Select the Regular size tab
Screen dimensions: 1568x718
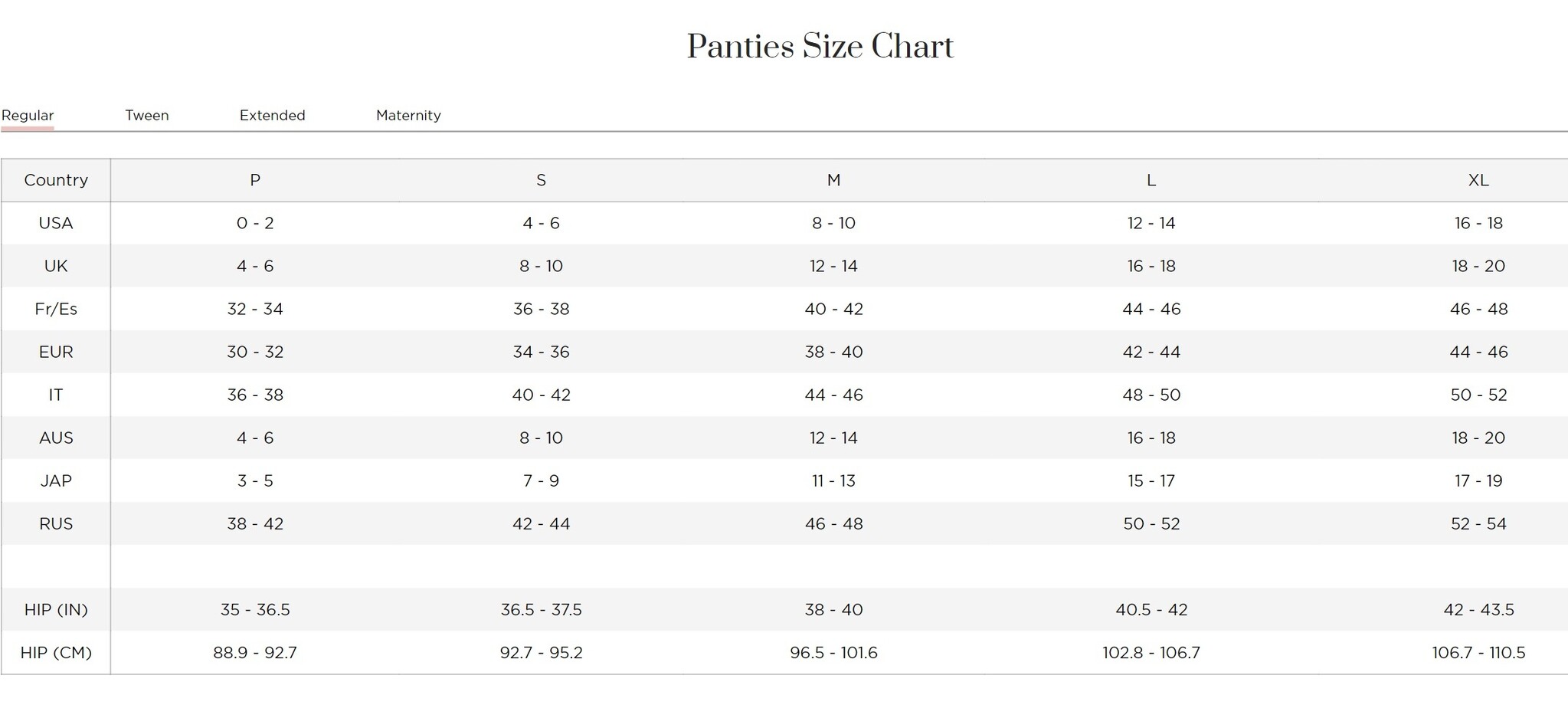click(x=28, y=116)
